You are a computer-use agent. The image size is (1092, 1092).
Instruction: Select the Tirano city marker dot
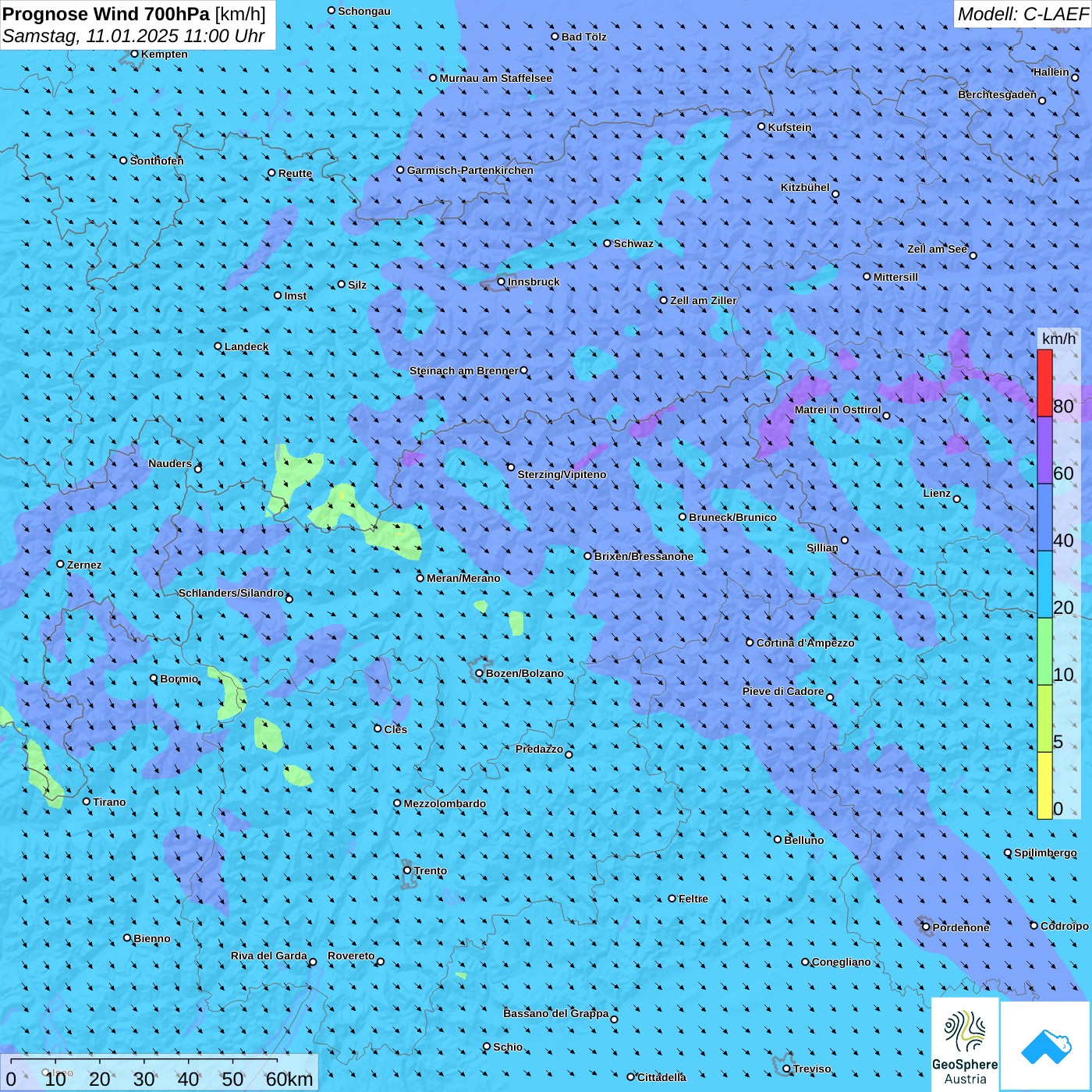pyautogui.click(x=87, y=801)
